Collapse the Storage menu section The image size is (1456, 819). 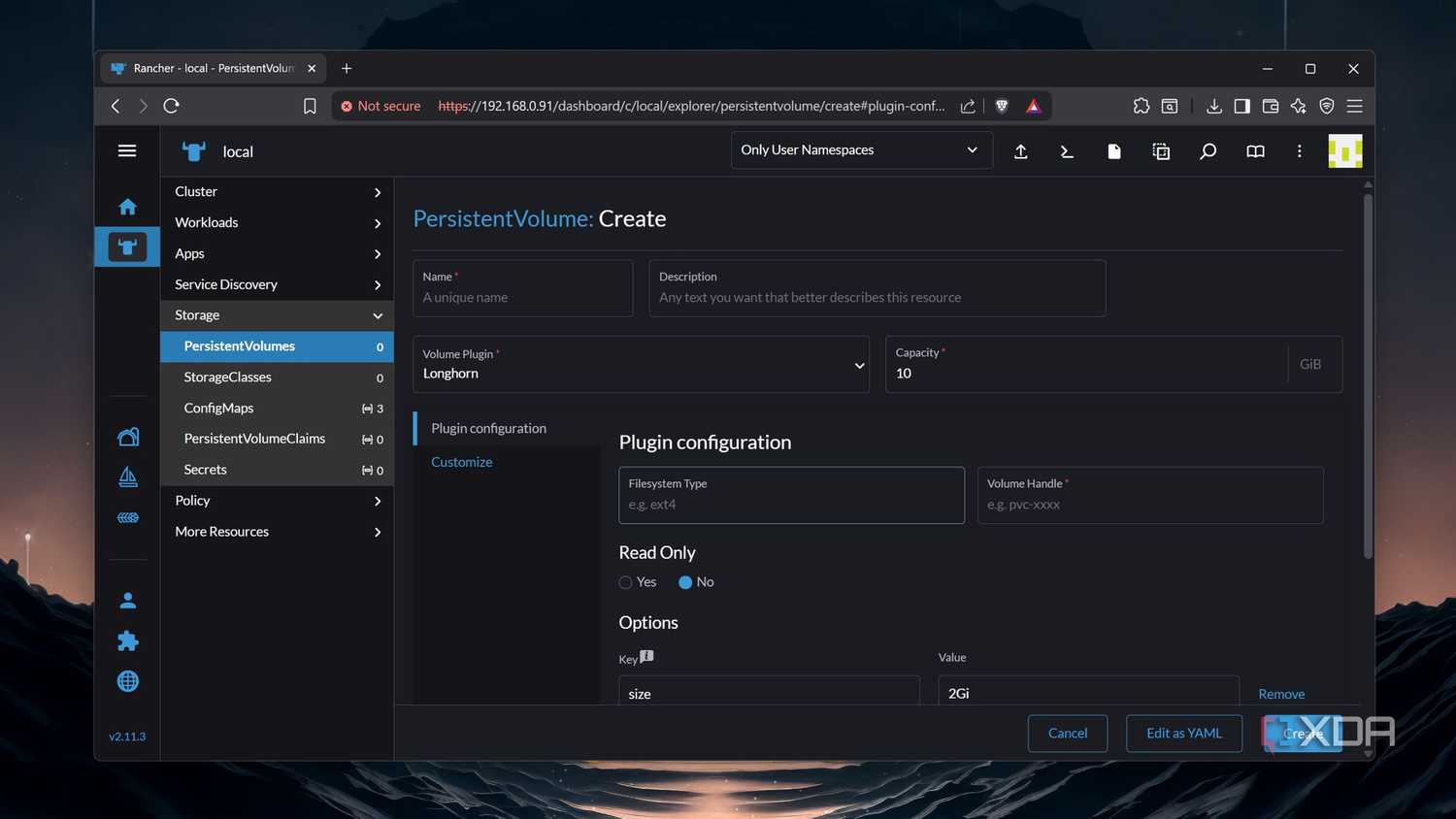277,315
